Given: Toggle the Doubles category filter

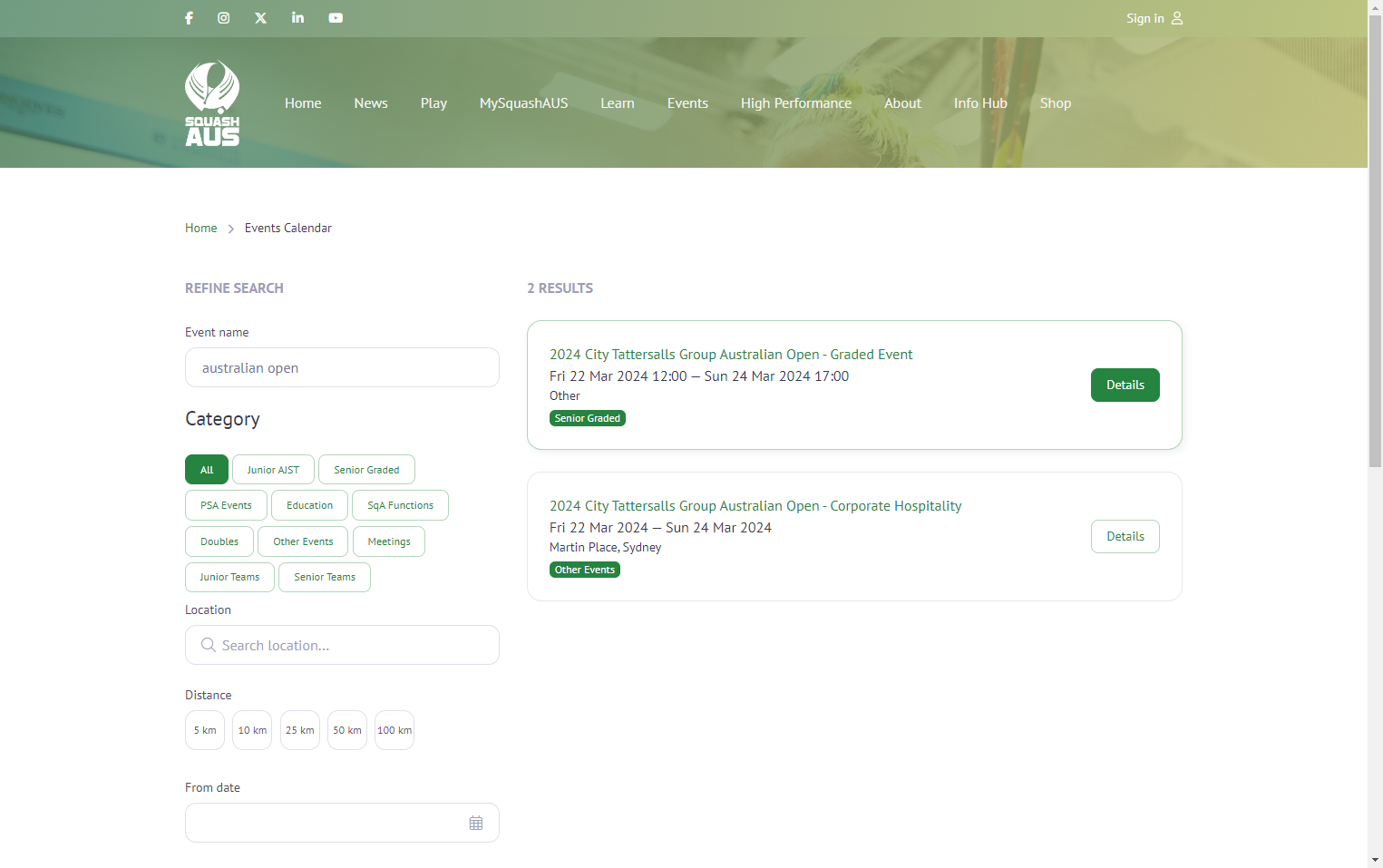Looking at the screenshot, I should coord(219,541).
